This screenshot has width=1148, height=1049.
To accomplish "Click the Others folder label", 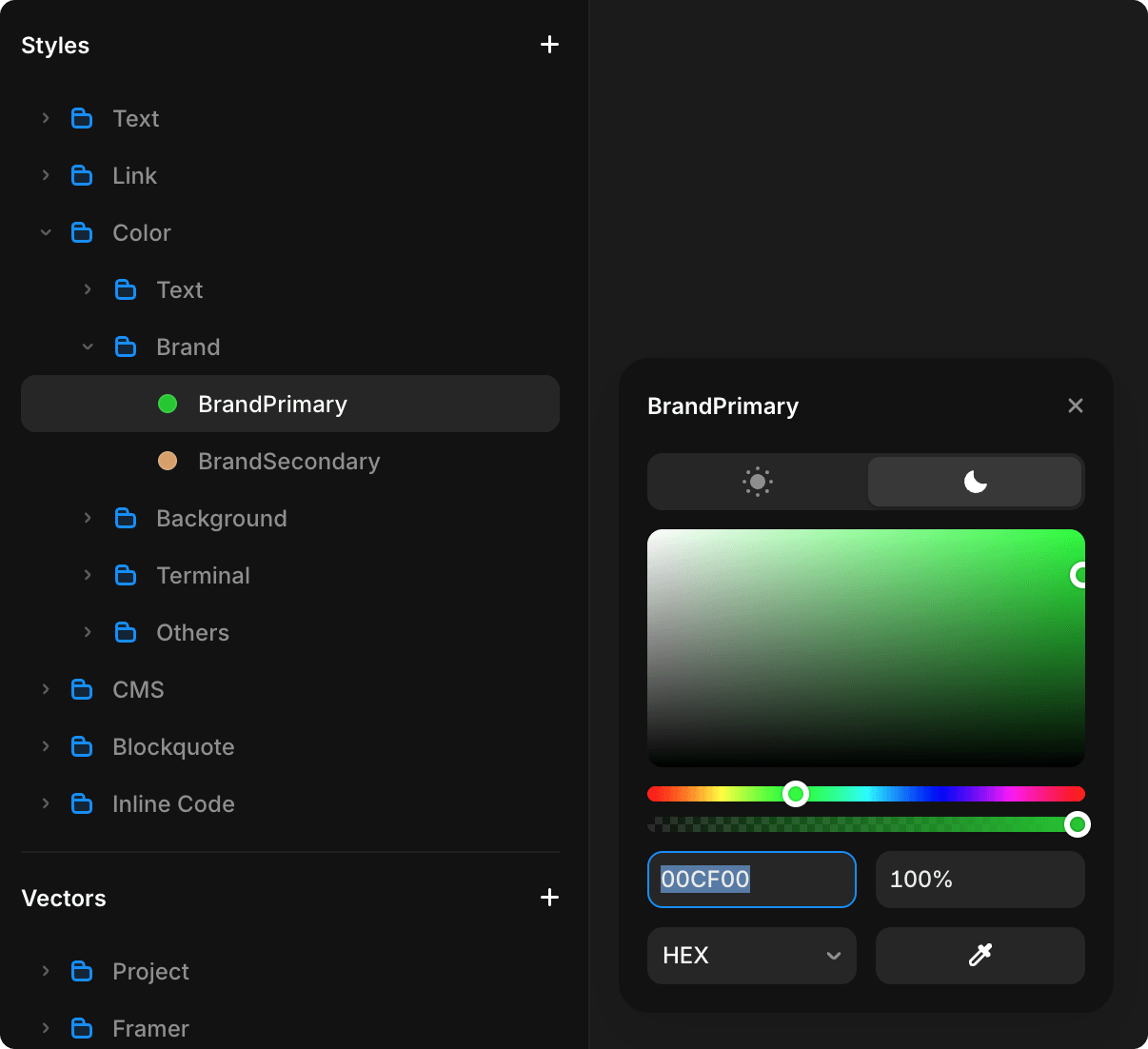I will 193,632.
